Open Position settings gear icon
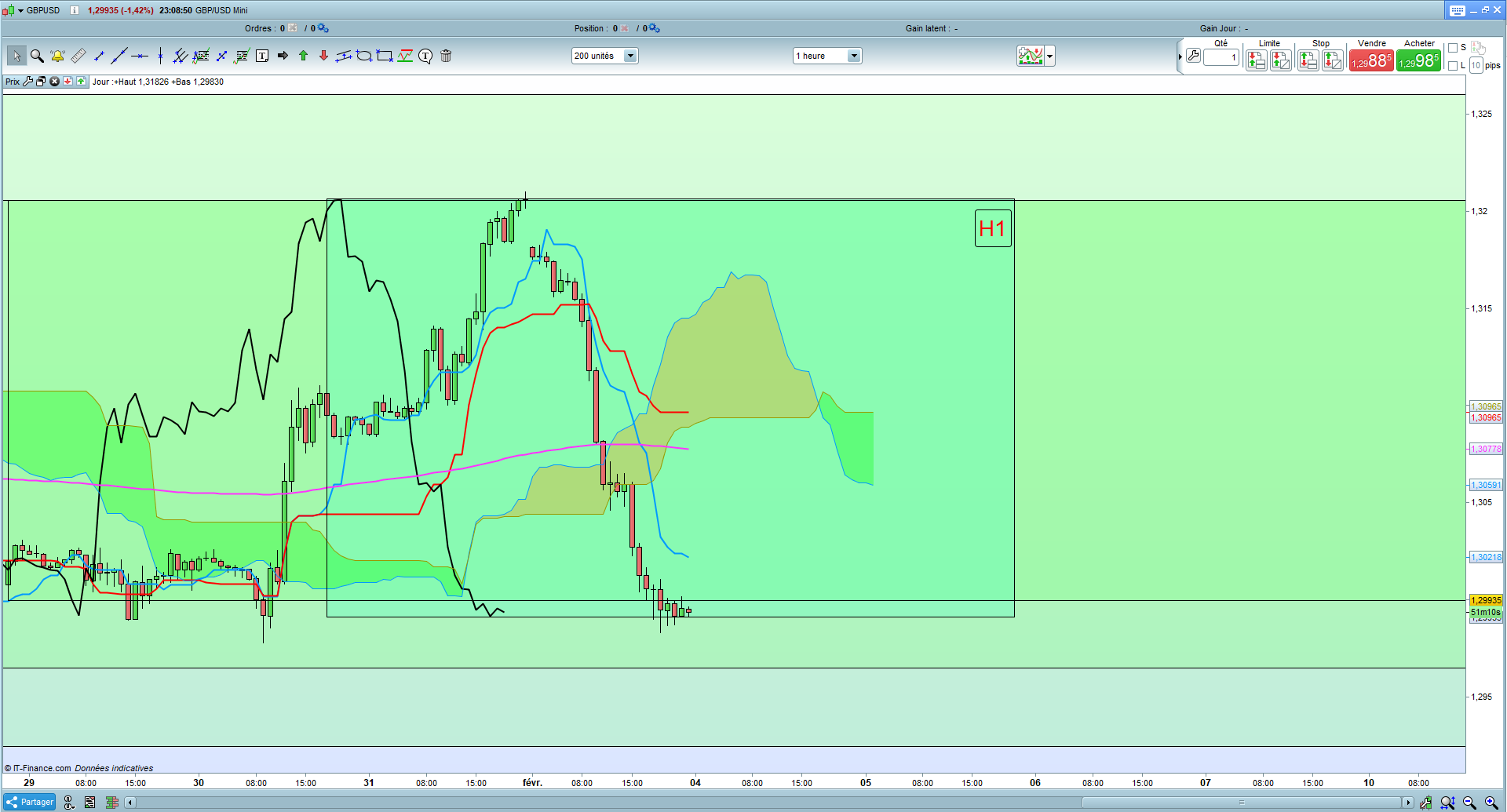This screenshot has height=812, width=1507. pos(655,28)
